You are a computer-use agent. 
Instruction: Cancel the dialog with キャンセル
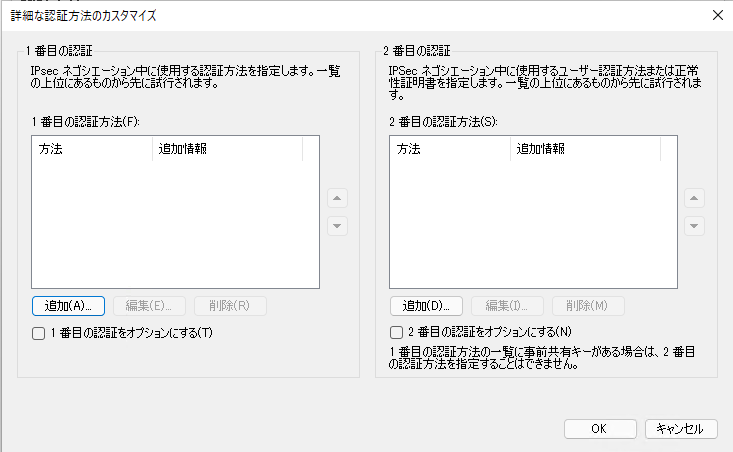681,429
